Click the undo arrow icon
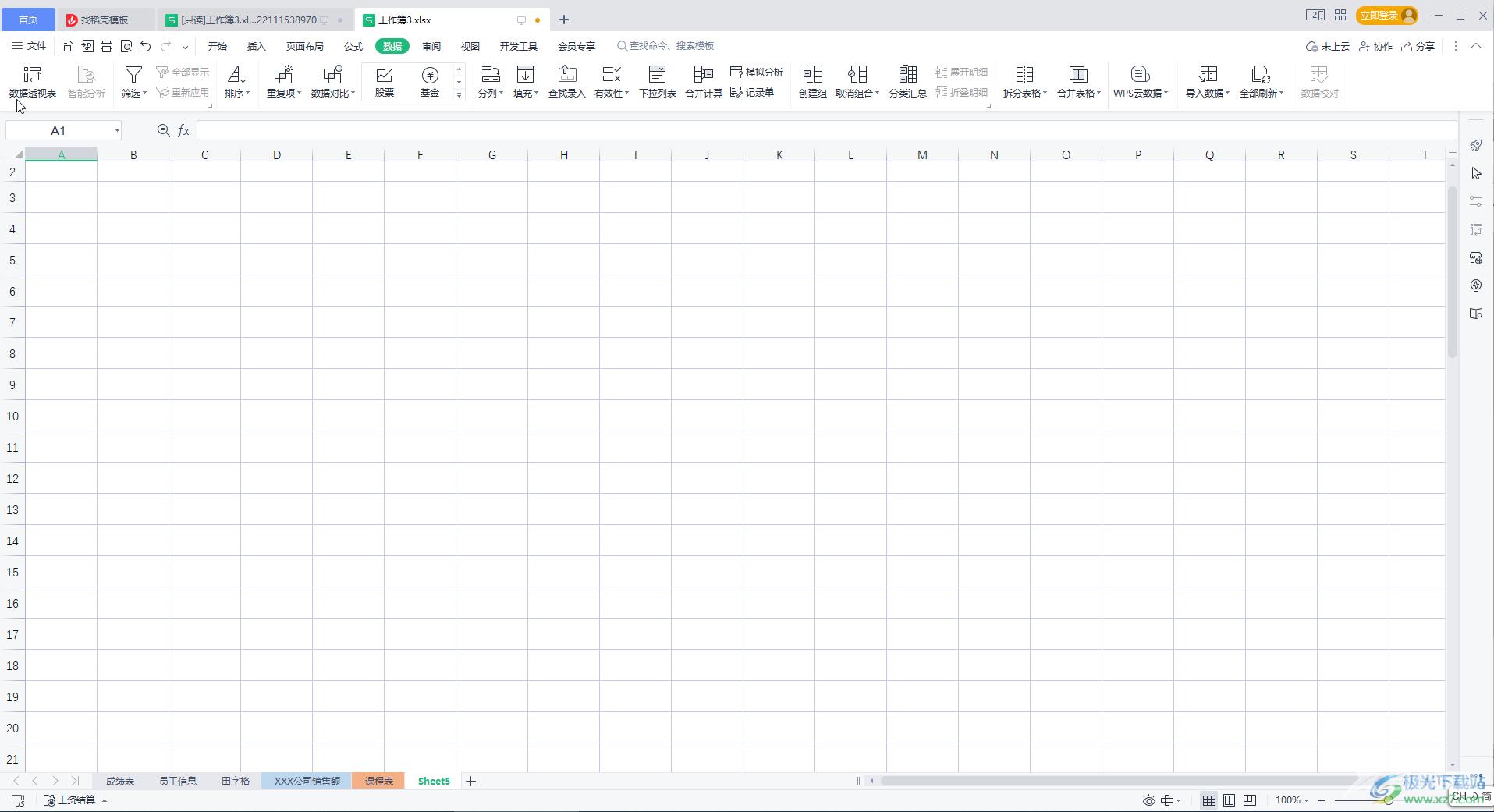1494x812 pixels. (x=146, y=46)
